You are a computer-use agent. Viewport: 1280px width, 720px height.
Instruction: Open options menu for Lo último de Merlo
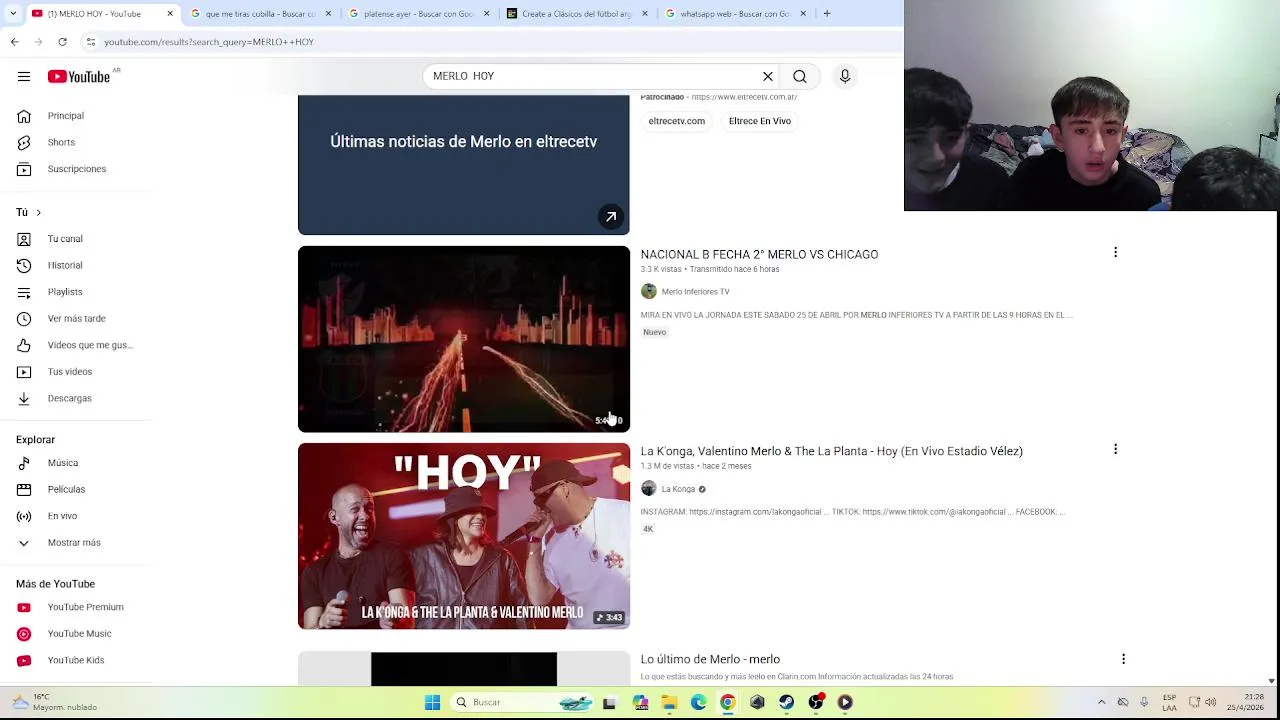1123,659
